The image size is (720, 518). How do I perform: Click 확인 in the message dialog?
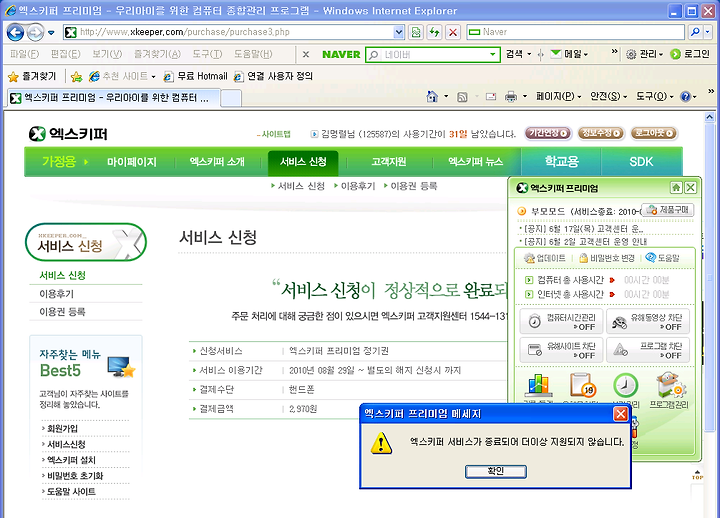tap(495, 471)
